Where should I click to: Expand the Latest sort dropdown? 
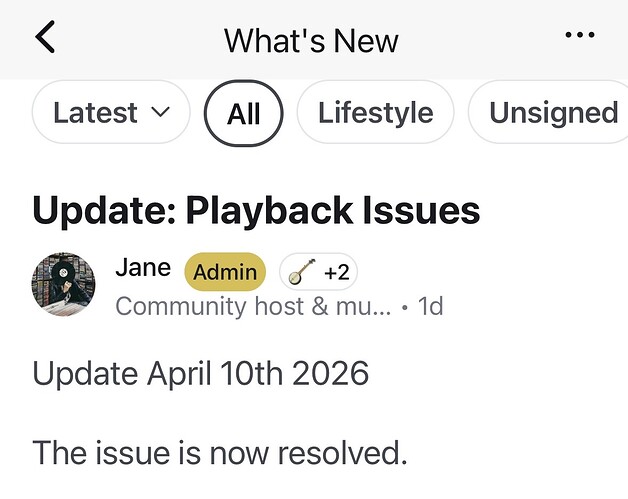point(111,113)
